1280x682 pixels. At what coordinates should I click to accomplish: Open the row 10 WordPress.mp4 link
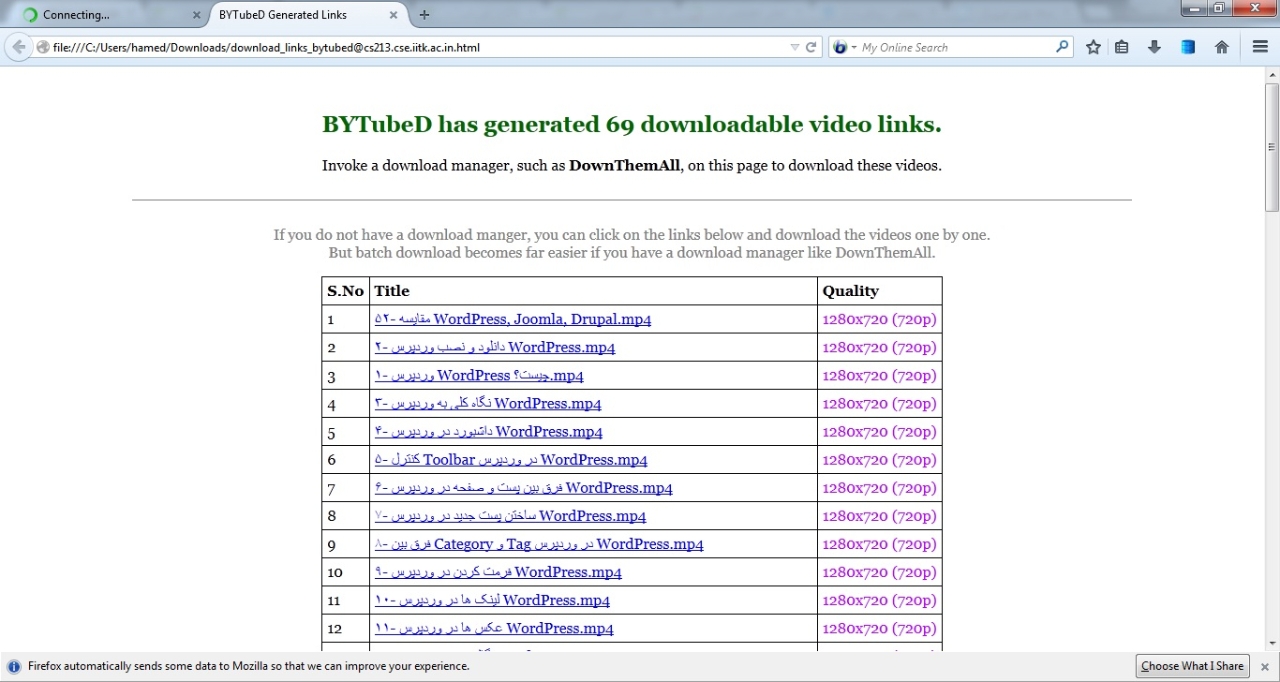click(x=498, y=572)
